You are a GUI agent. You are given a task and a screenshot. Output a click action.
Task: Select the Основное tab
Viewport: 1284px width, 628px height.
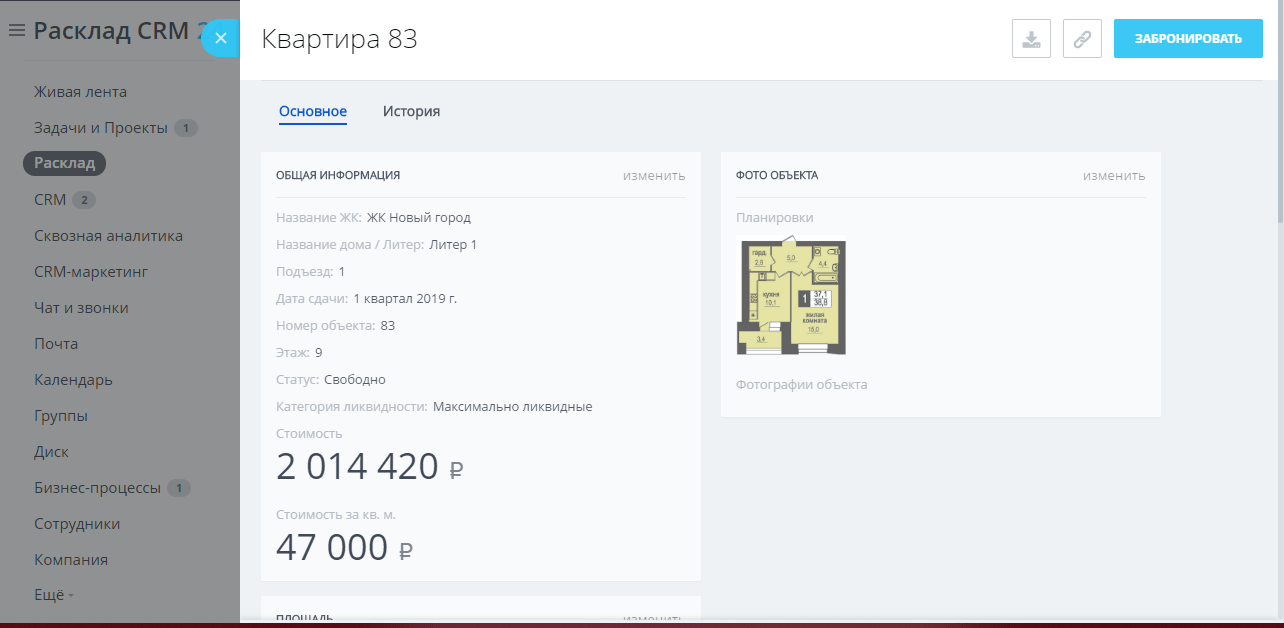[x=313, y=111]
